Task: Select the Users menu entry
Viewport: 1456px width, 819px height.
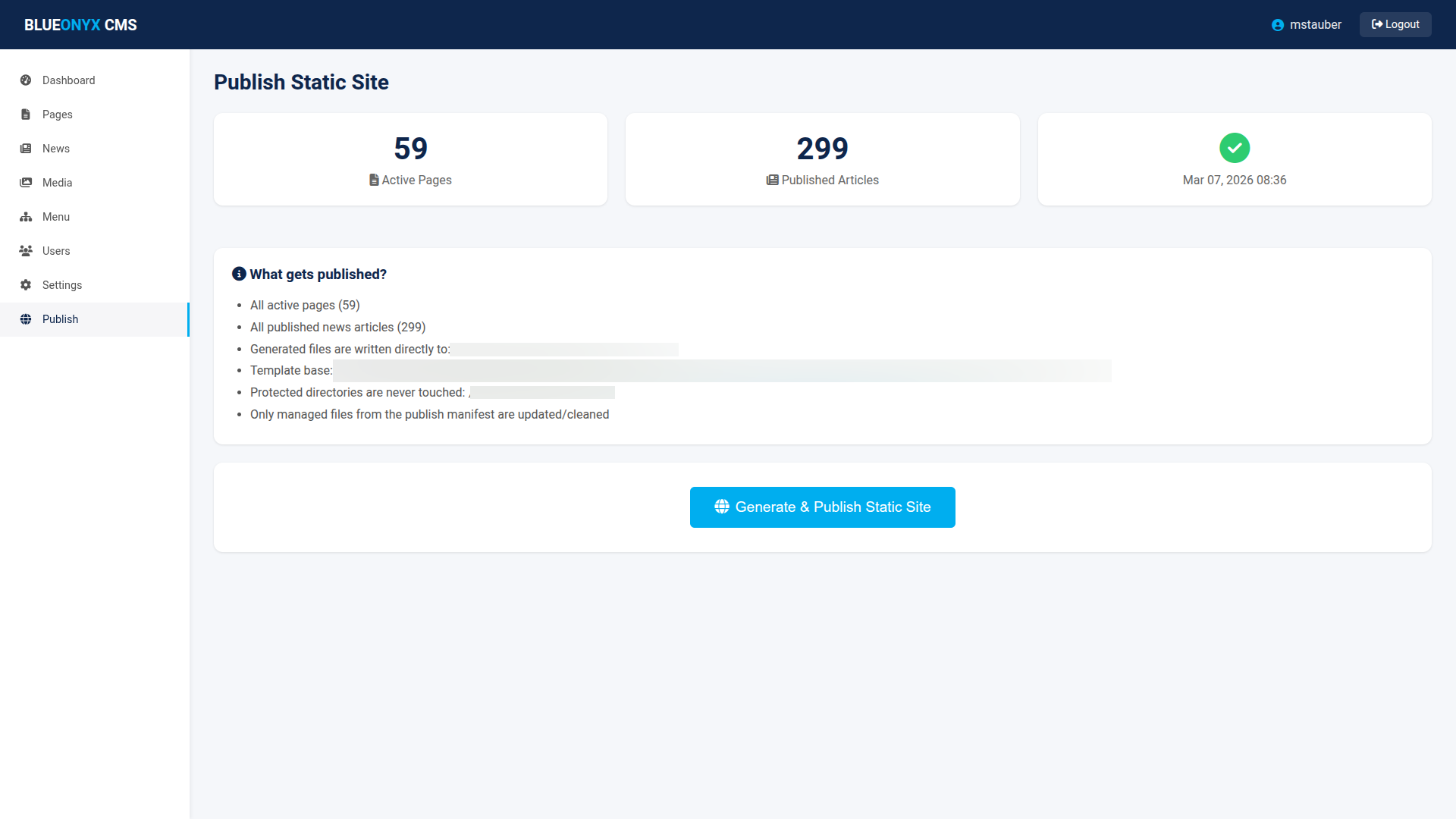Action: [56, 251]
